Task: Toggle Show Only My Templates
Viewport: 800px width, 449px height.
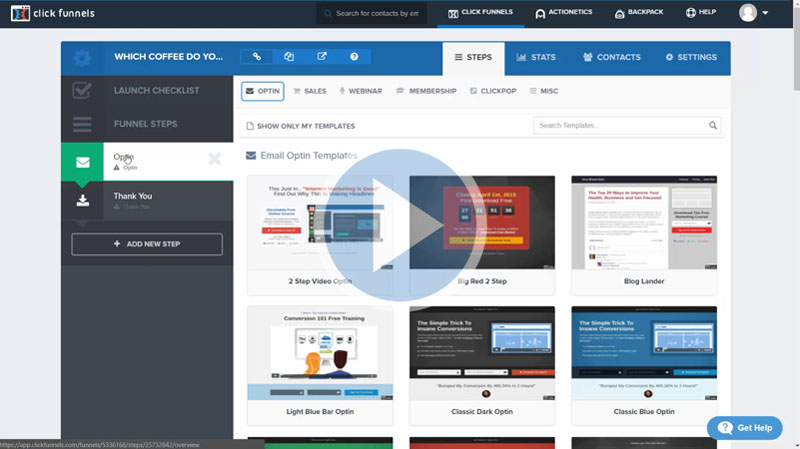Action: coord(300,126)
